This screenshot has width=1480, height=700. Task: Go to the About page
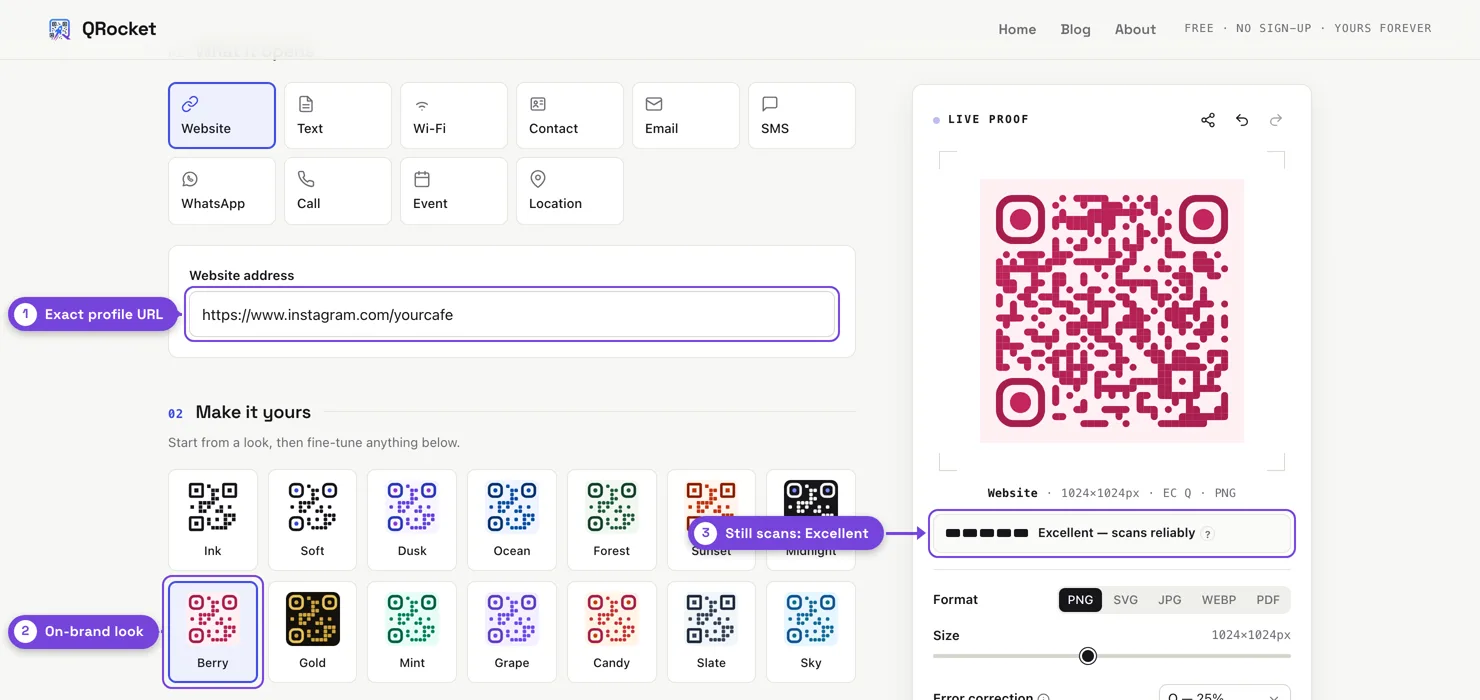coord(1135,29)
